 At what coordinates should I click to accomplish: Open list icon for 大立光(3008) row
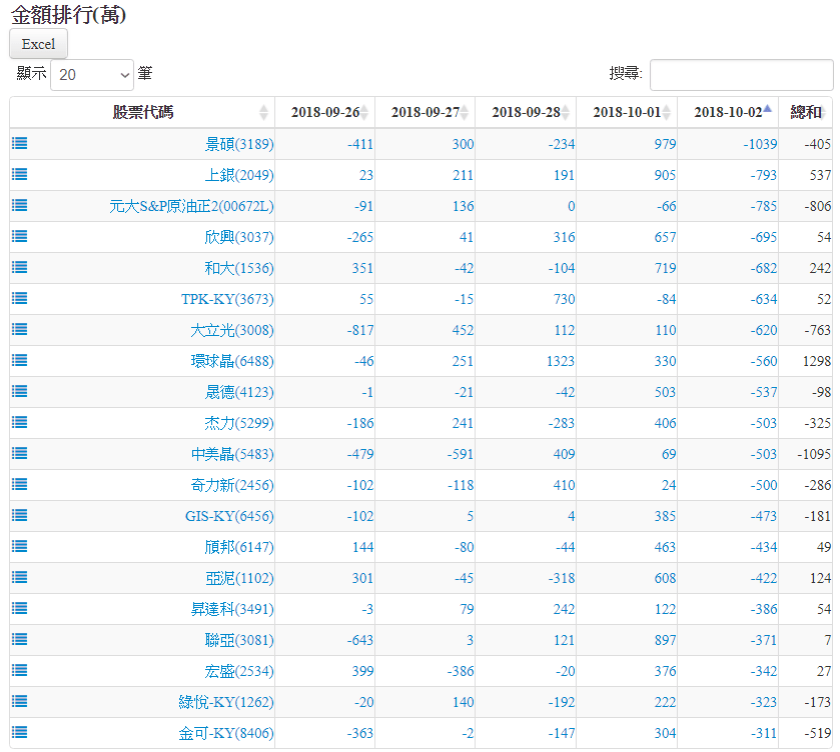pyautogui.click(x=19, y=329)
